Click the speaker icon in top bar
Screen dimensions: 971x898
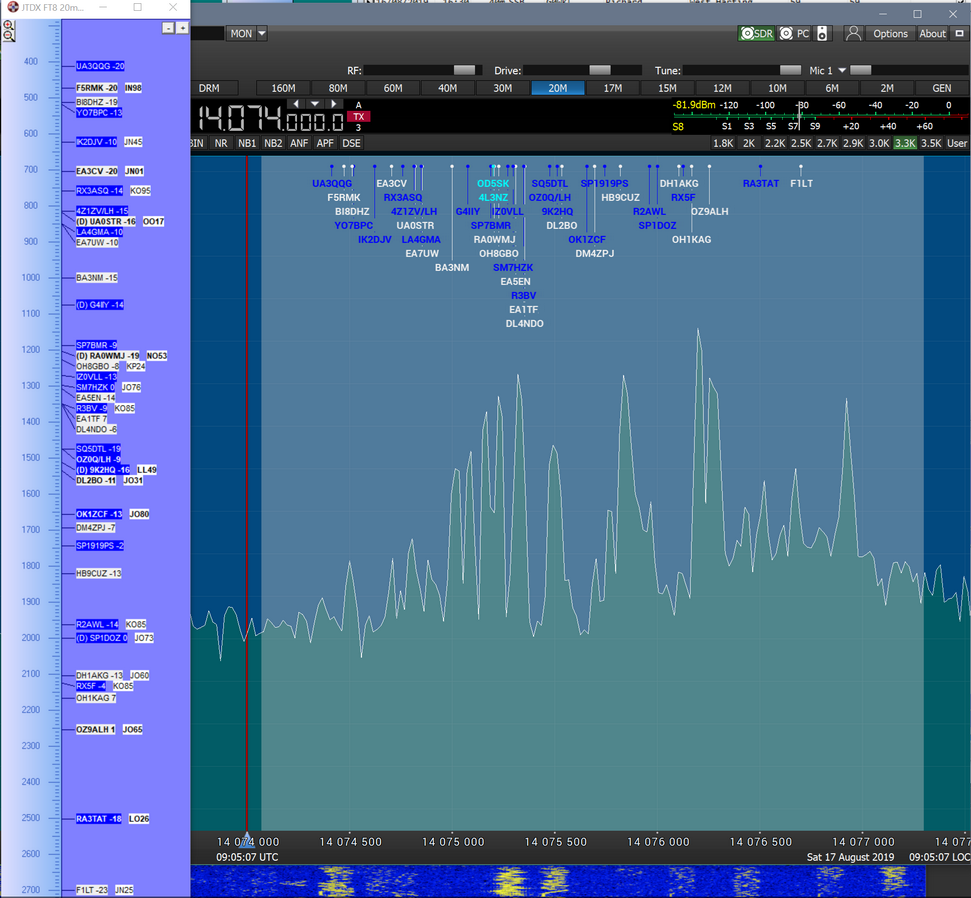click(x=822, y=33)
